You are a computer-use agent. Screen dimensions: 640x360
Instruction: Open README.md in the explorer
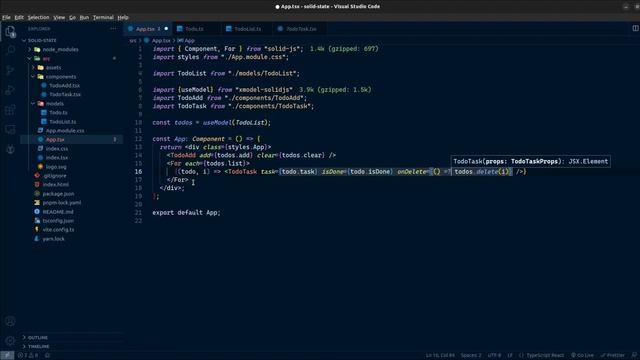tap(58, 212)
